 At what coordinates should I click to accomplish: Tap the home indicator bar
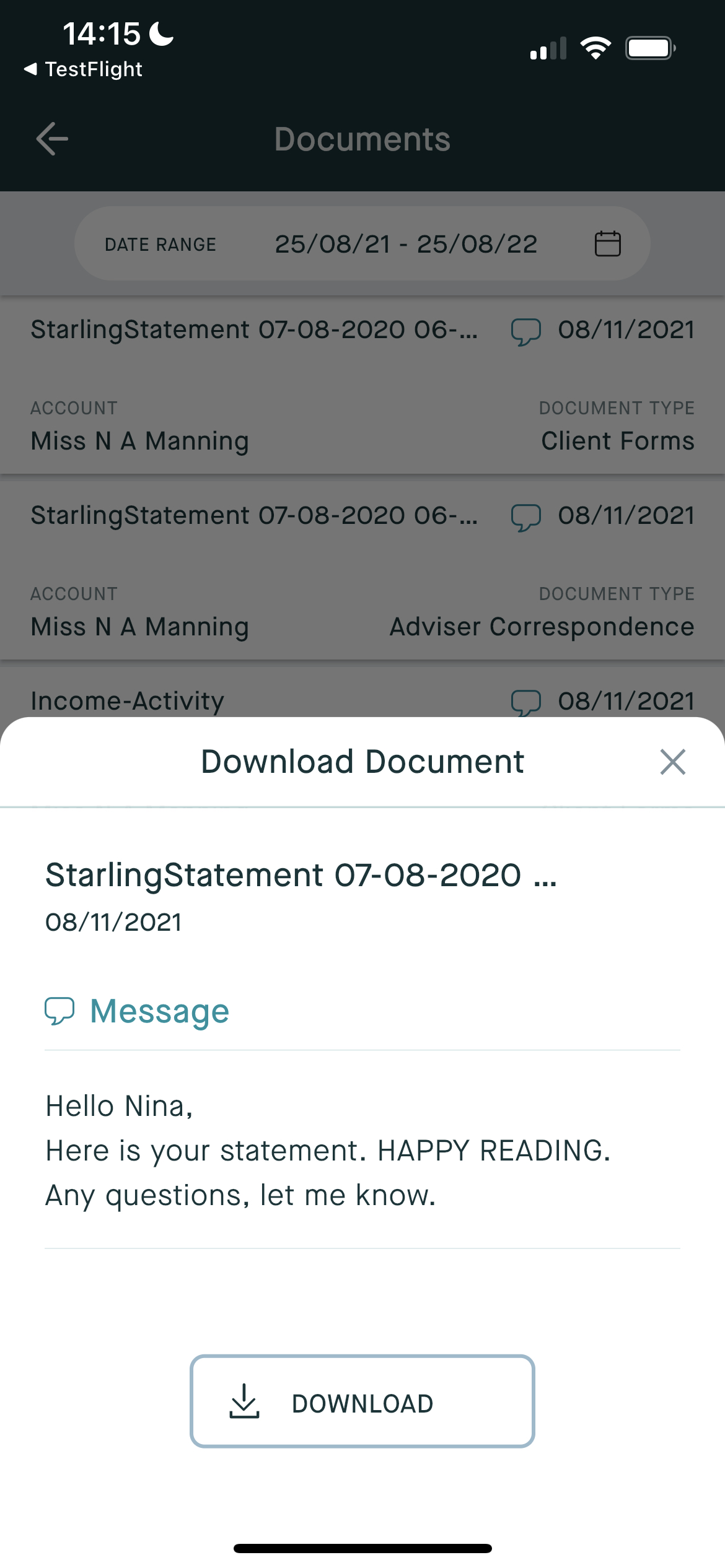[x=362, y=1548]
